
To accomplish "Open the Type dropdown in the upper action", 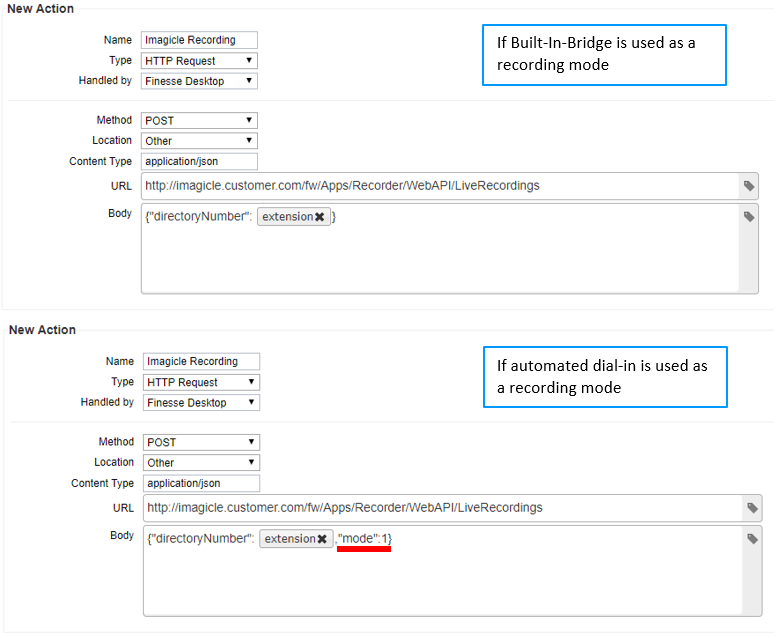I will click(x=199, y=61).
